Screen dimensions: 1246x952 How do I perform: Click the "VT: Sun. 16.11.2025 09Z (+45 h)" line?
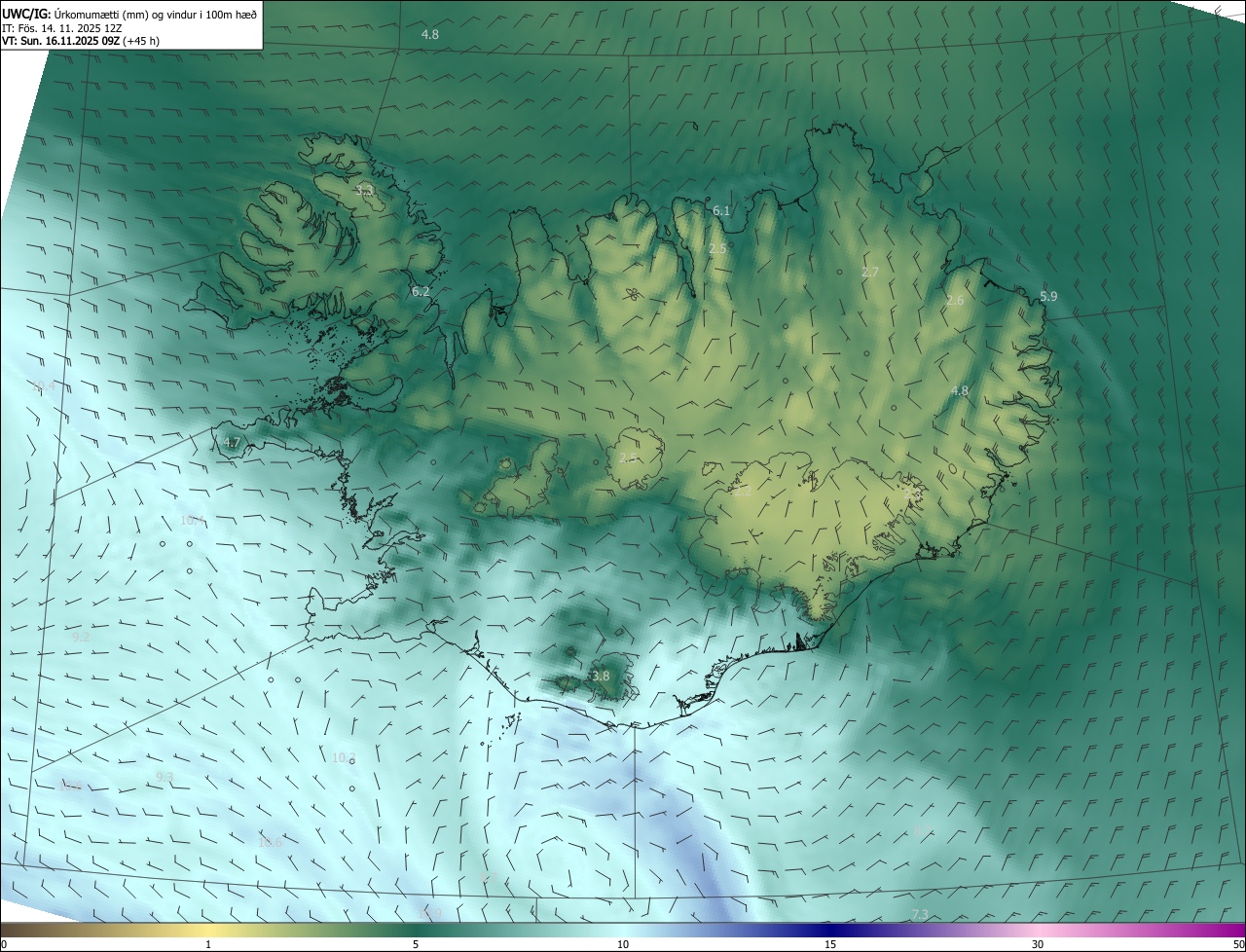point(81,41)
